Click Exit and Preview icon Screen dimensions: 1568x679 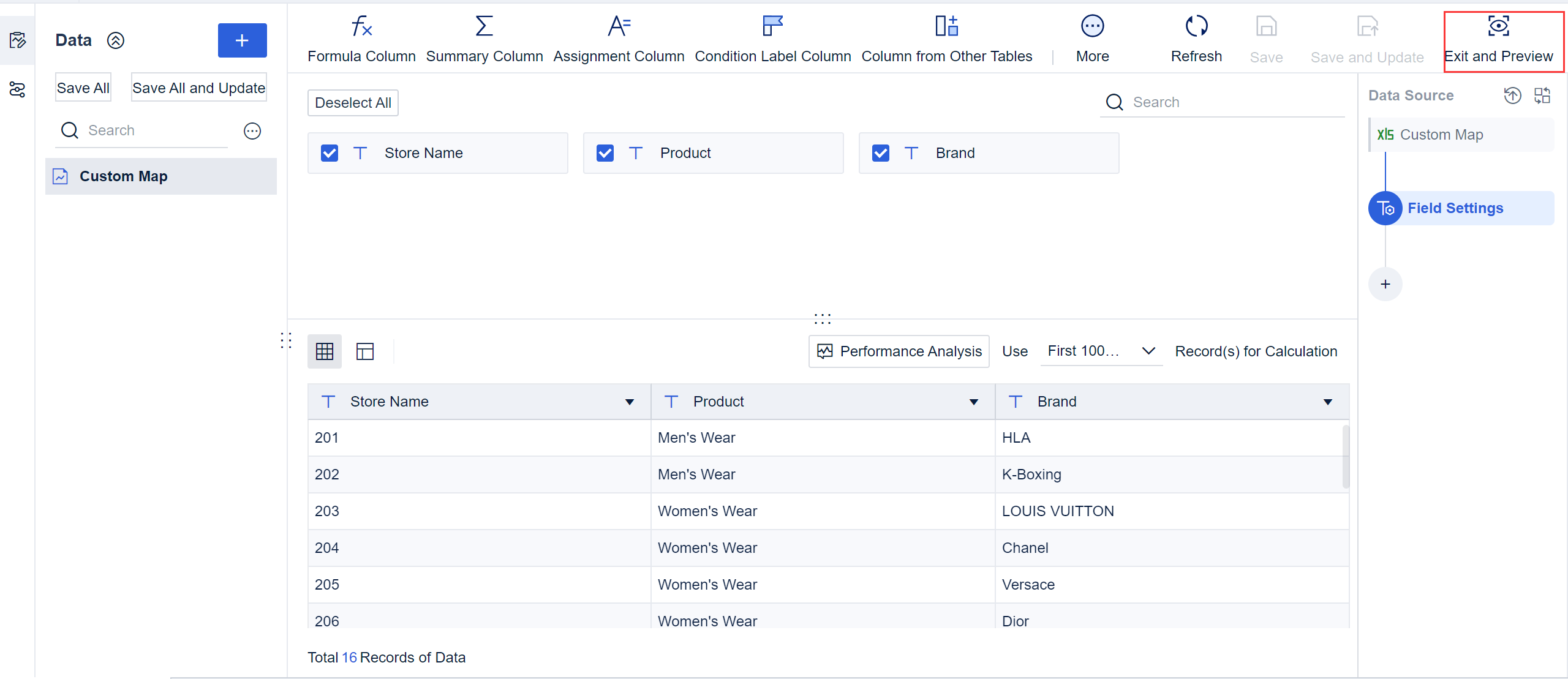(x=1498, y=27)
